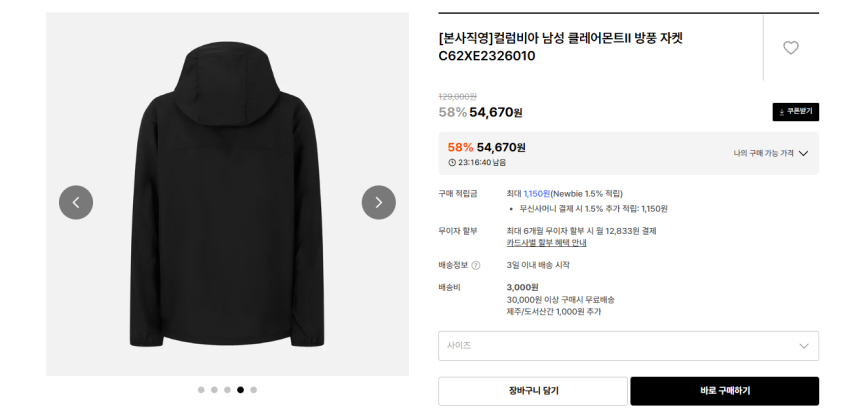Viewport: 850px width, 420px height.
Task: Open the 사이즈 size dropdown
Action: click(628, 346)
